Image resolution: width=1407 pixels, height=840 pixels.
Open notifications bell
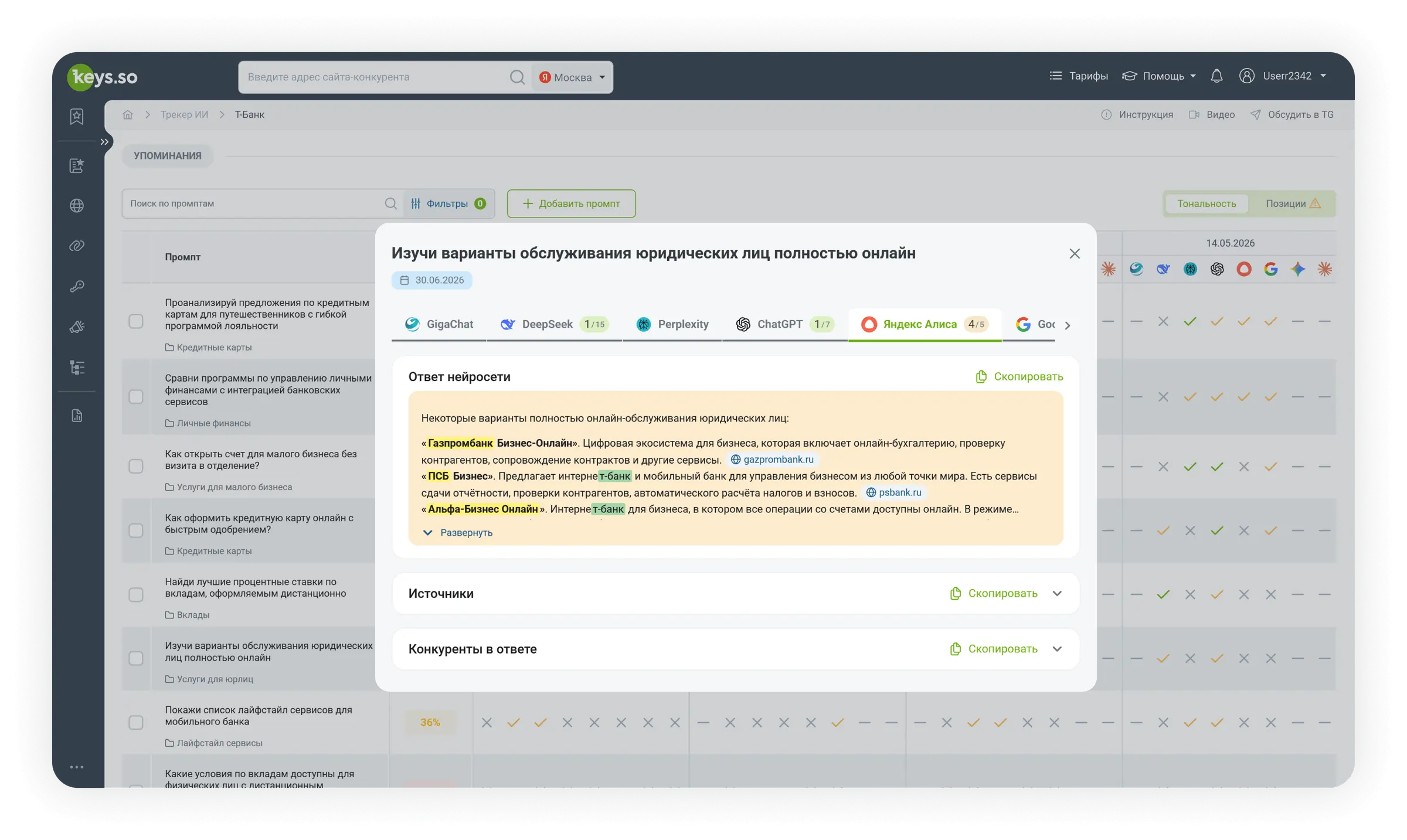point(1216,76)
